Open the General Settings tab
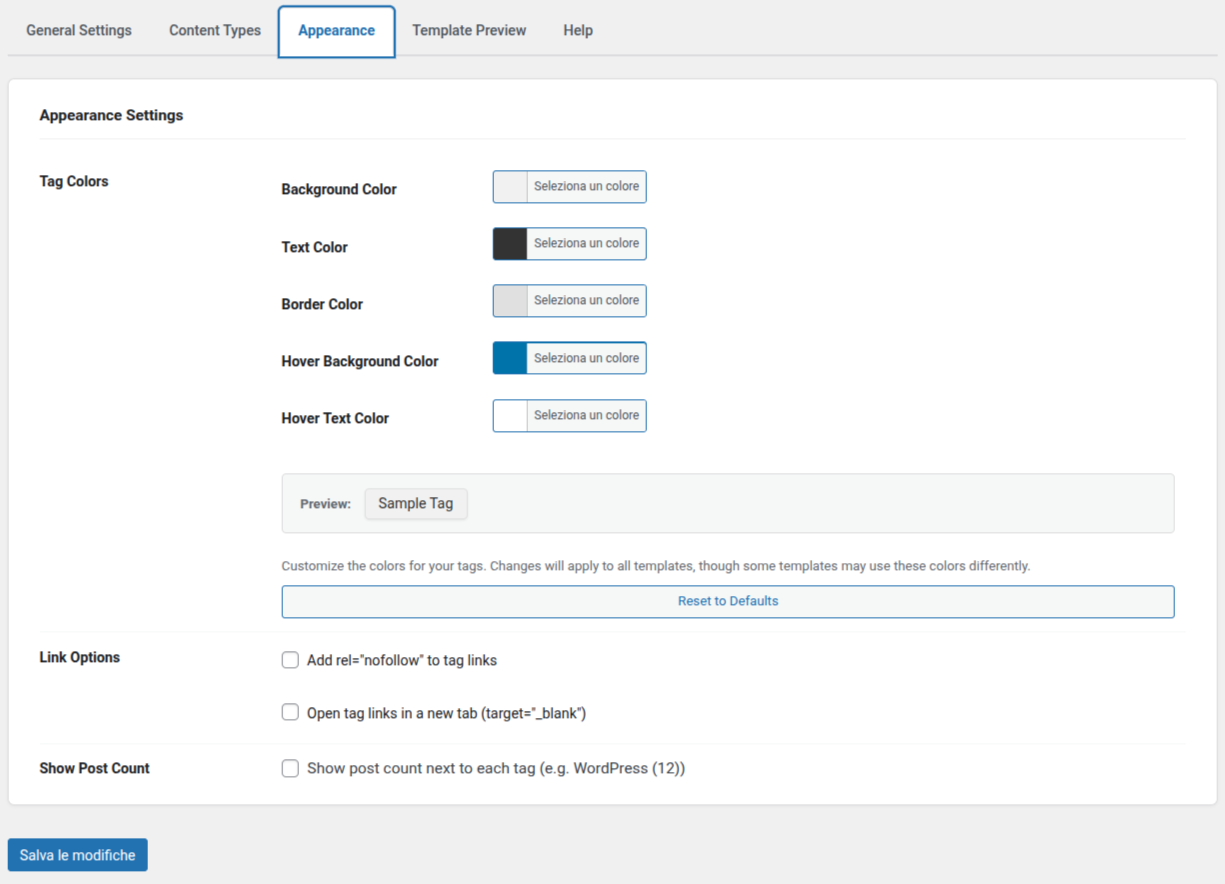The width and height of the screenshot is (1225, 884). (x=79, y=30)
